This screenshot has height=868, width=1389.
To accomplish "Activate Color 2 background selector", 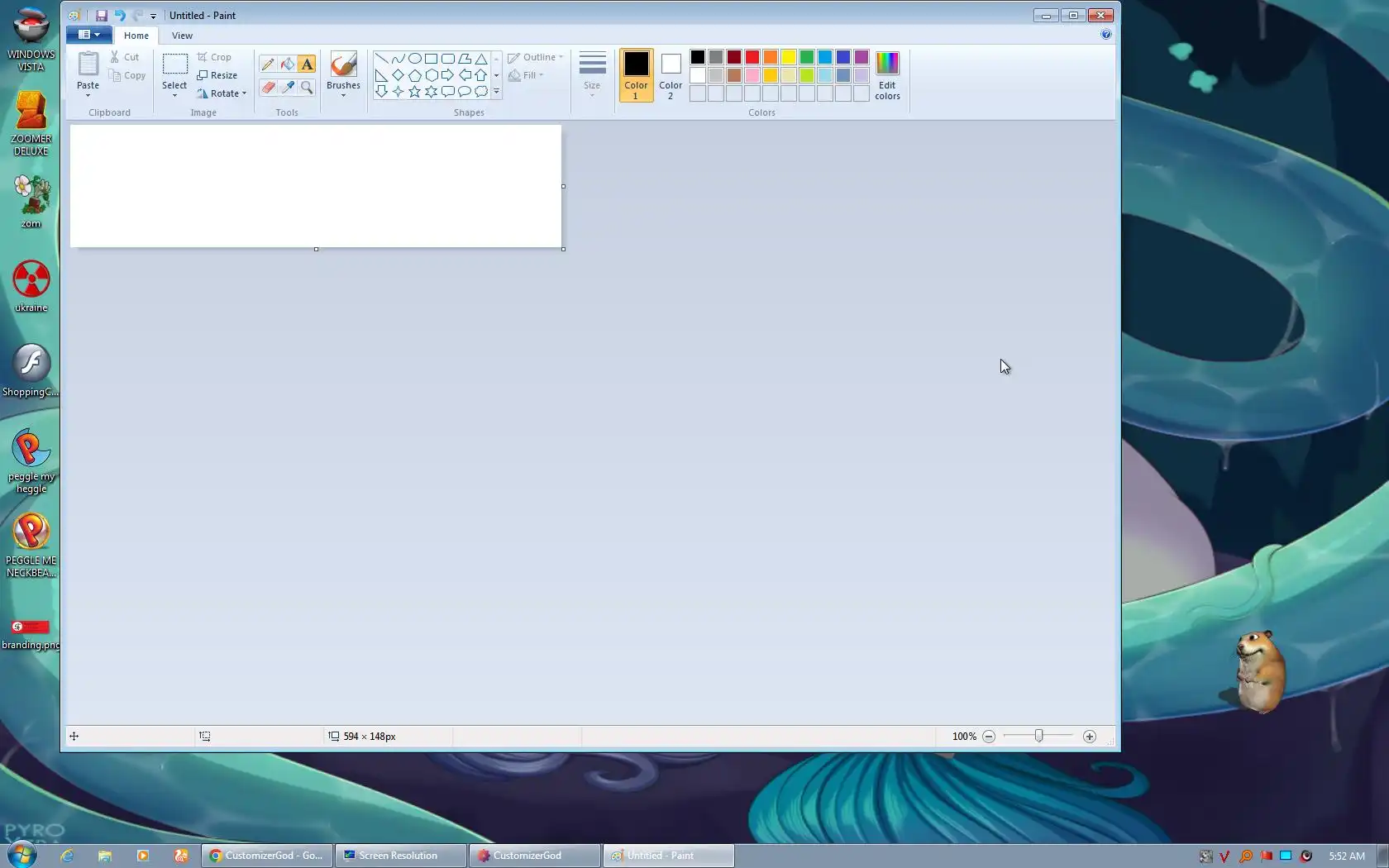I will pos(671,75).
